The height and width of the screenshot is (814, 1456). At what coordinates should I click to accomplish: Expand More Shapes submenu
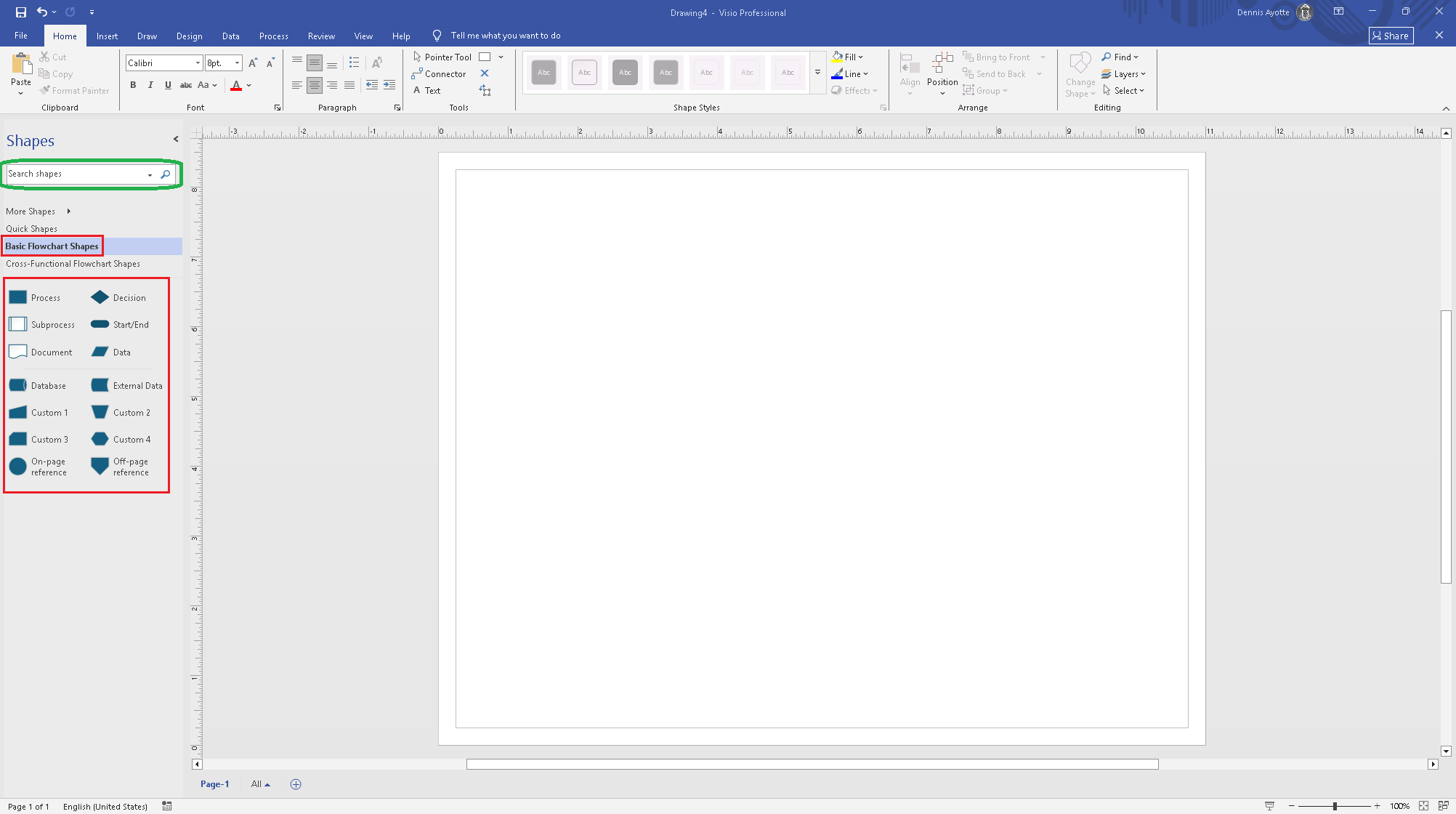(39, 211)
